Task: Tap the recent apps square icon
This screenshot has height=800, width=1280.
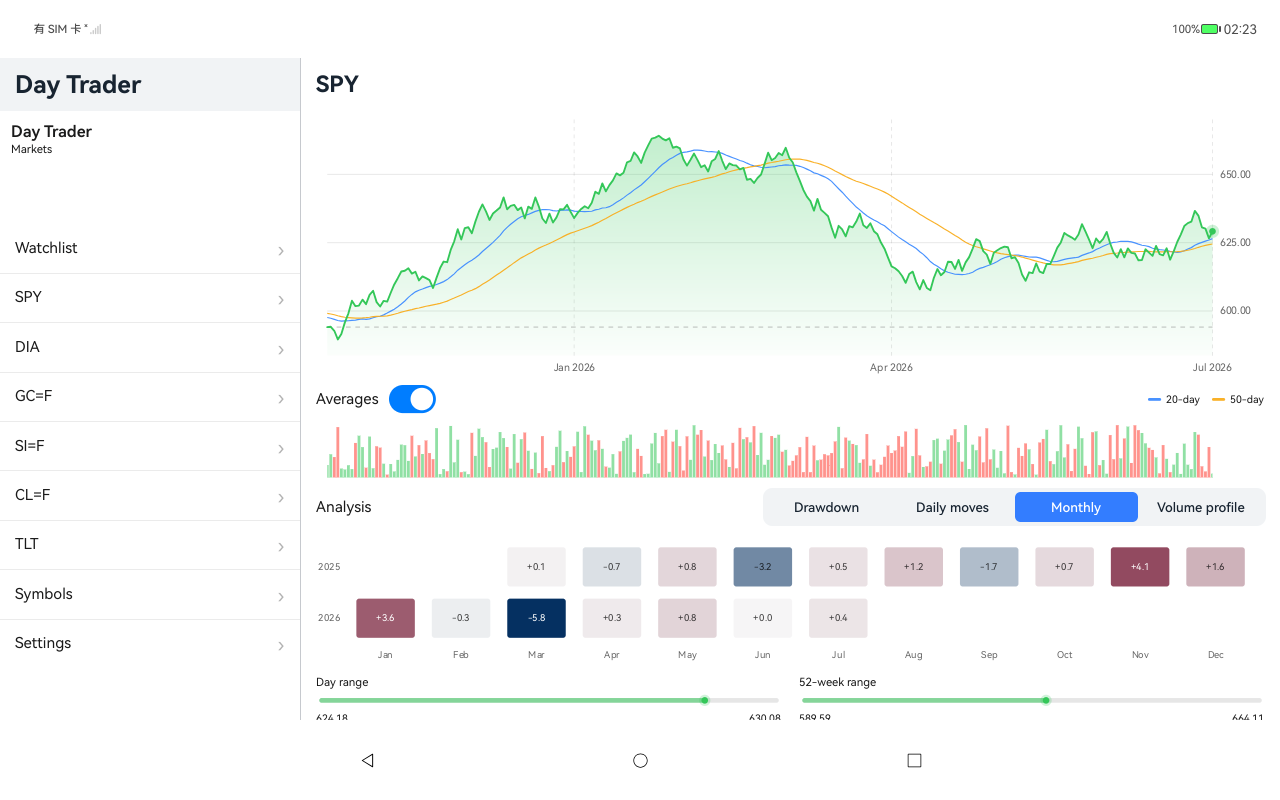Action: pyautogui.click(x=914, y=760)
